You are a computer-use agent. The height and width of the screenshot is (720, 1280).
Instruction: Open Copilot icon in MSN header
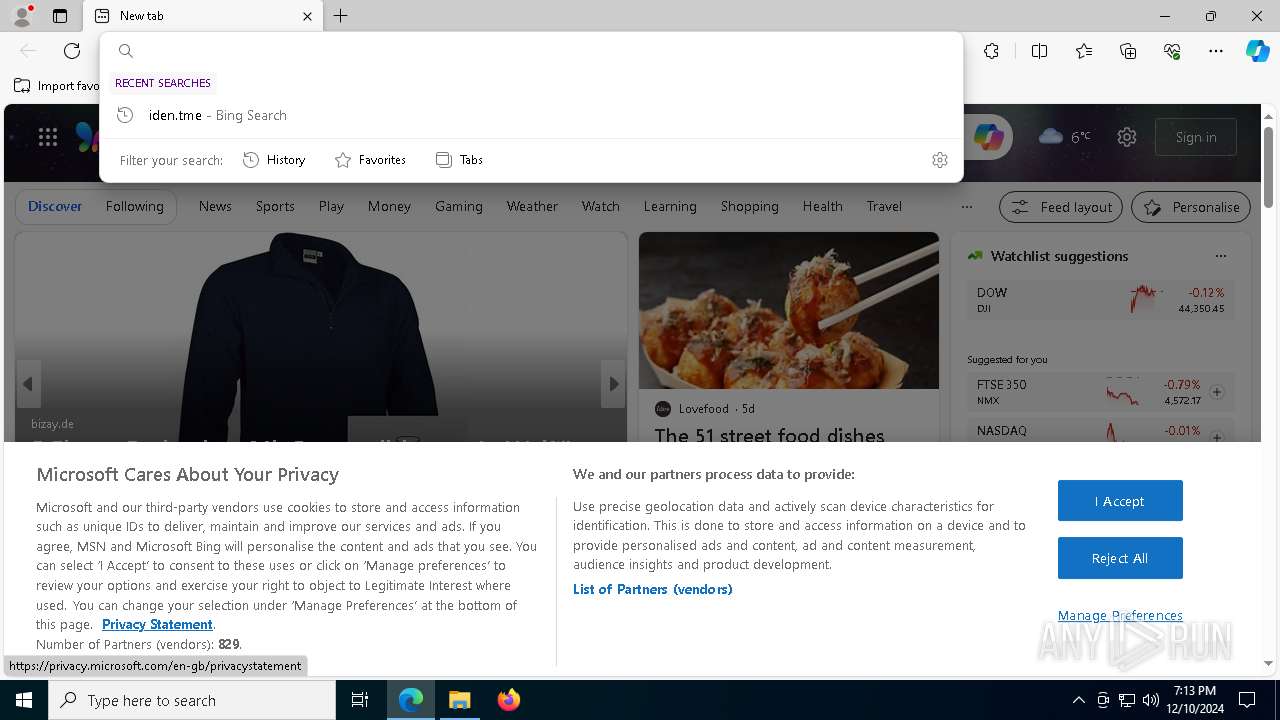[989, 138]
